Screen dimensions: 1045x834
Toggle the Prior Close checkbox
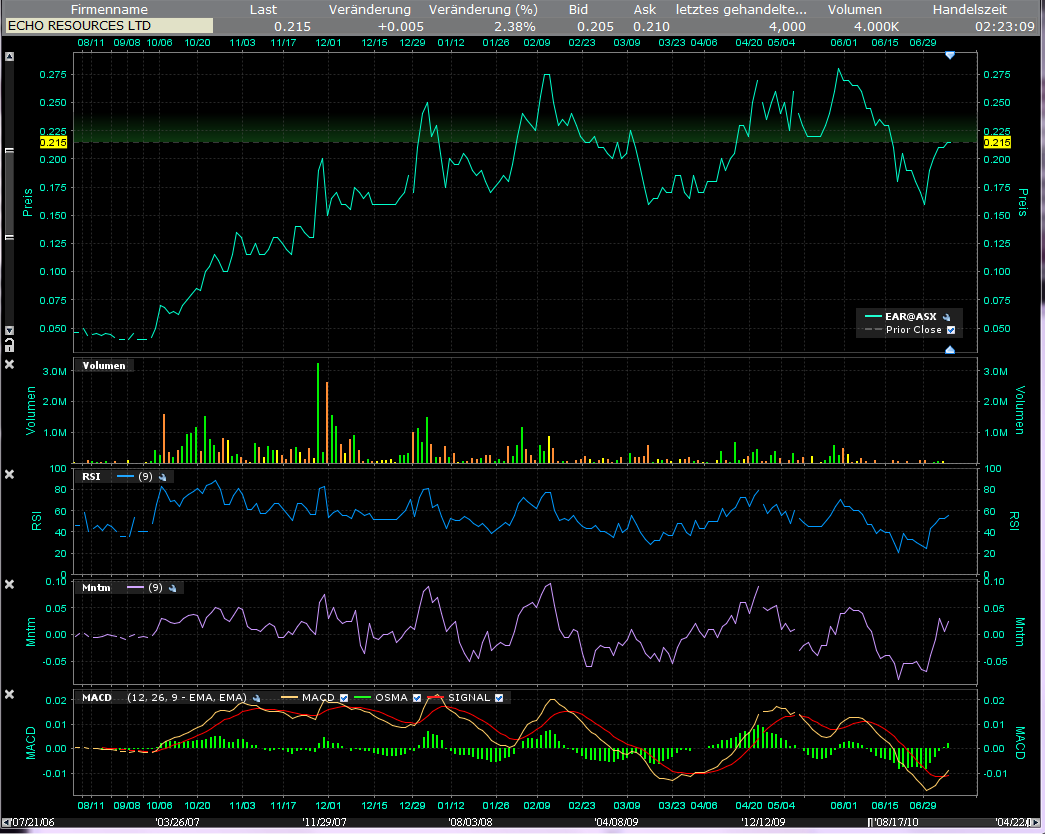click(x=951, y=330)
